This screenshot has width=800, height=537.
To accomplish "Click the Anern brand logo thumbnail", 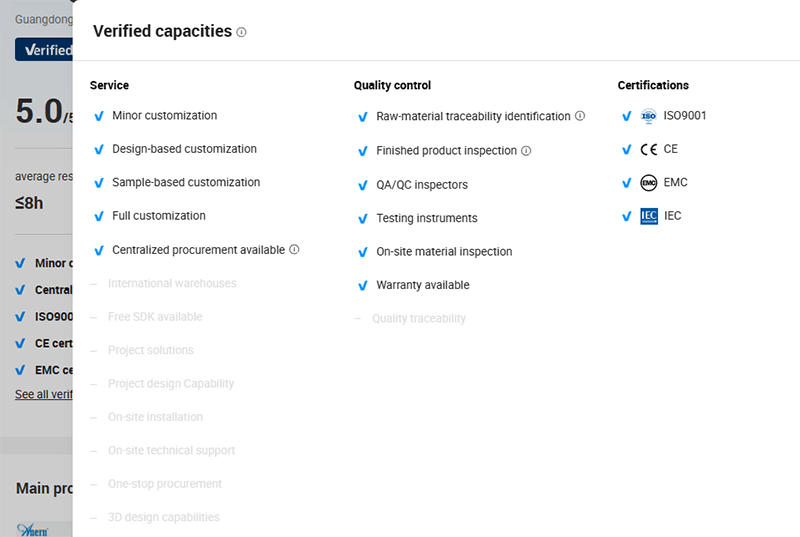I will pos(33,530).
